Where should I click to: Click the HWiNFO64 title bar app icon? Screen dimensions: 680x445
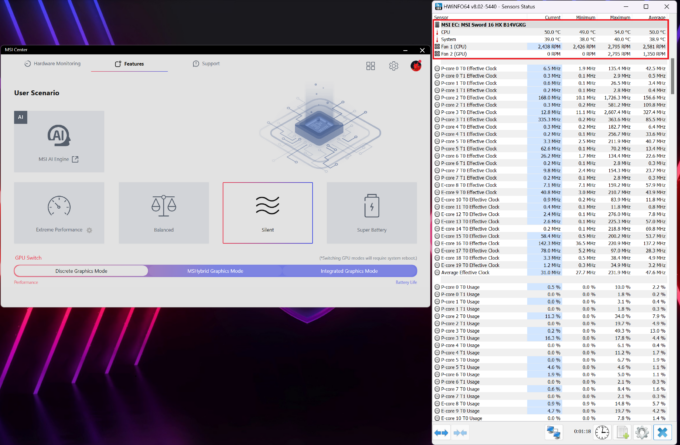click(x=438, y=7)
